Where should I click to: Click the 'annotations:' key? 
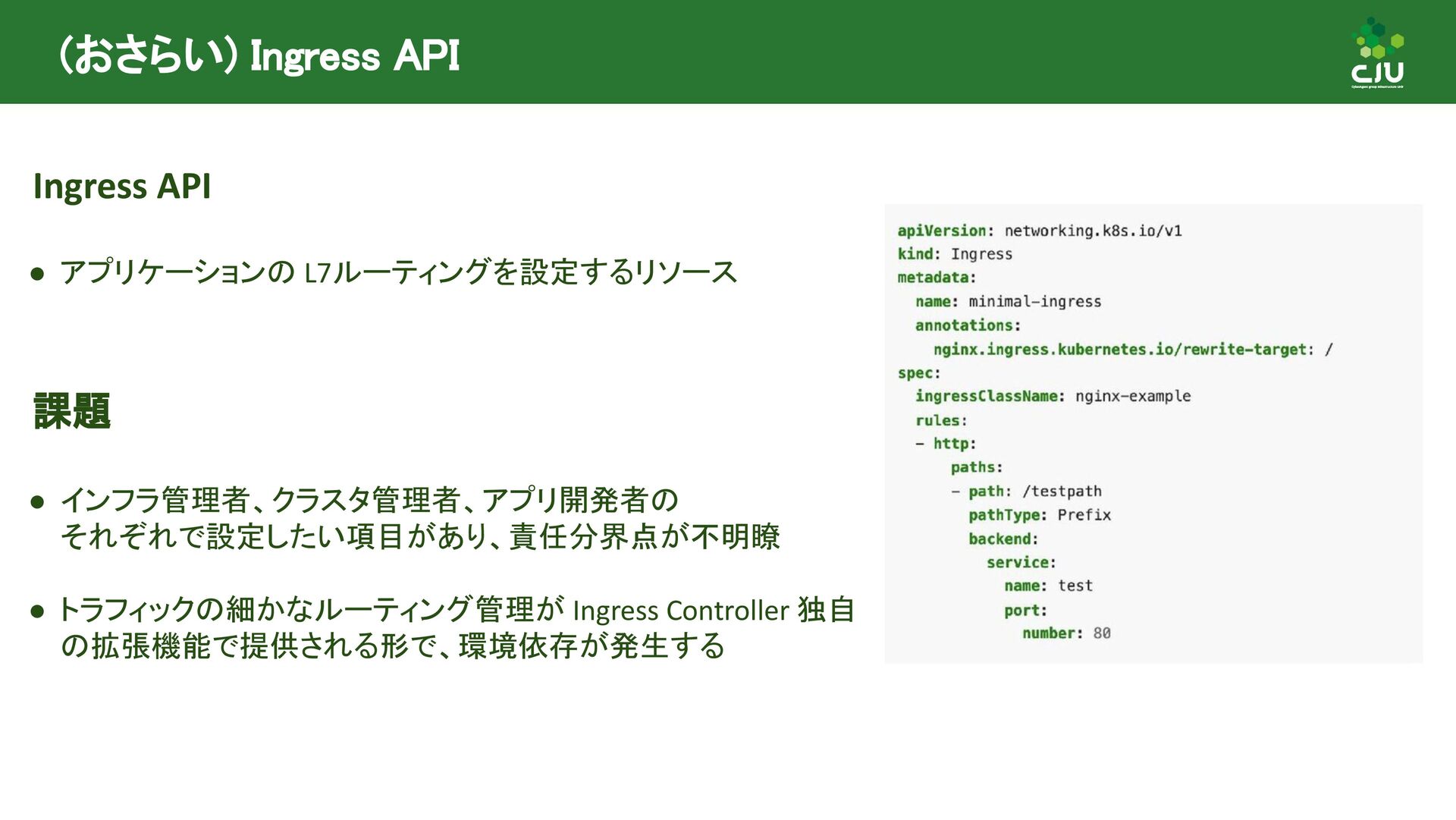tap(968, 325)
